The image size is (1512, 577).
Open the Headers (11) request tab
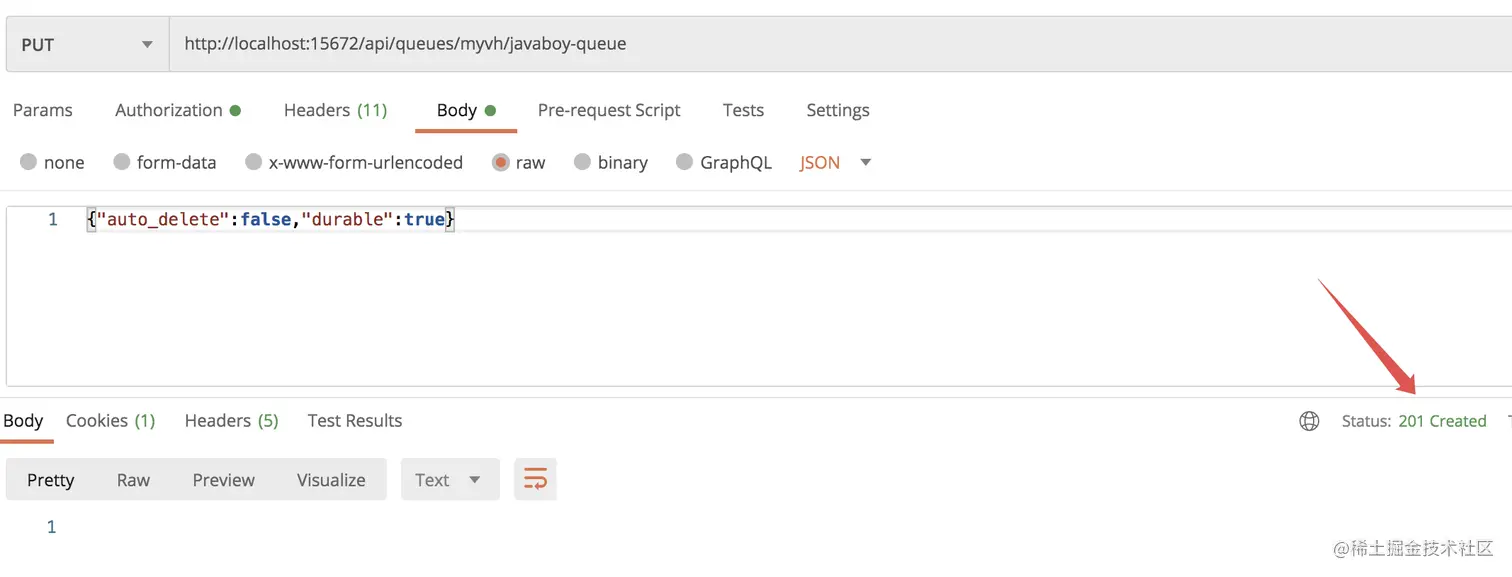tap(335, 110)
